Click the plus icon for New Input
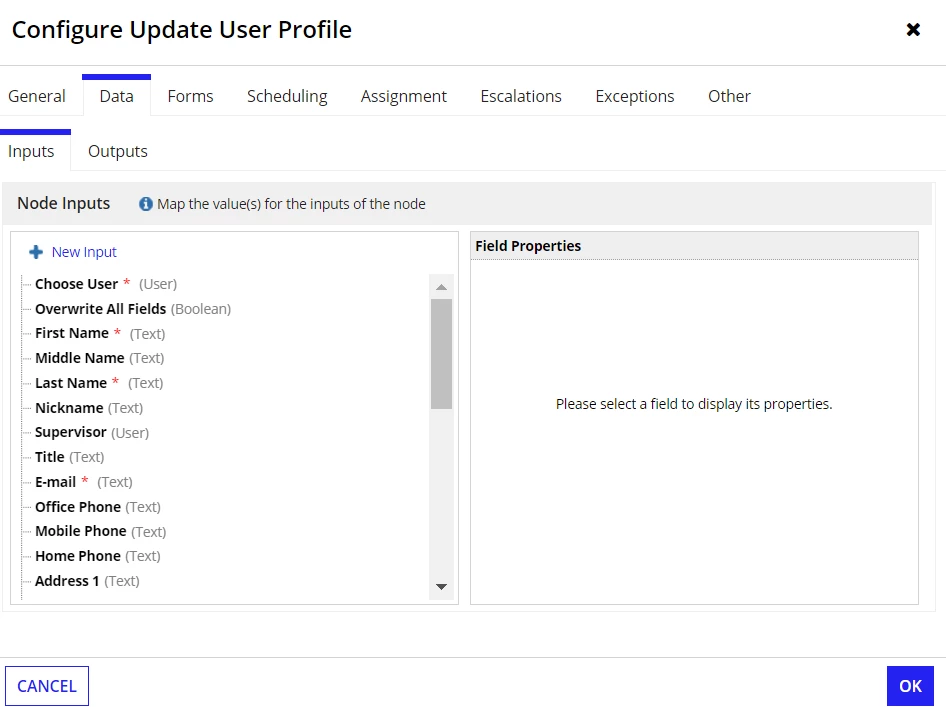946x707 pixels. tap(36, 252)
